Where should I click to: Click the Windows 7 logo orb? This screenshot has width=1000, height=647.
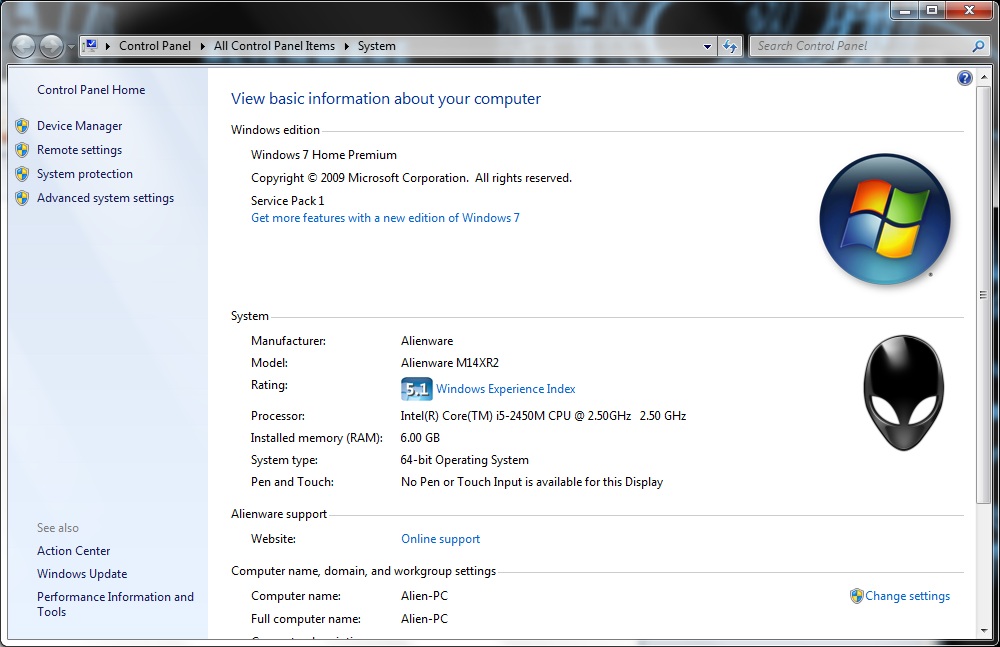pos(885,219)
